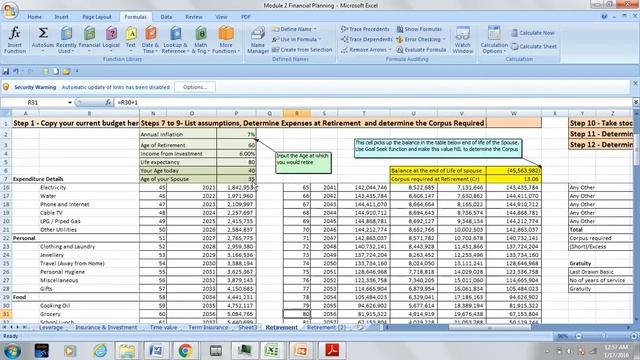This screenshot has height=360, width=640.
Task: Click Create from Selection
Action: tap(302, 49)
